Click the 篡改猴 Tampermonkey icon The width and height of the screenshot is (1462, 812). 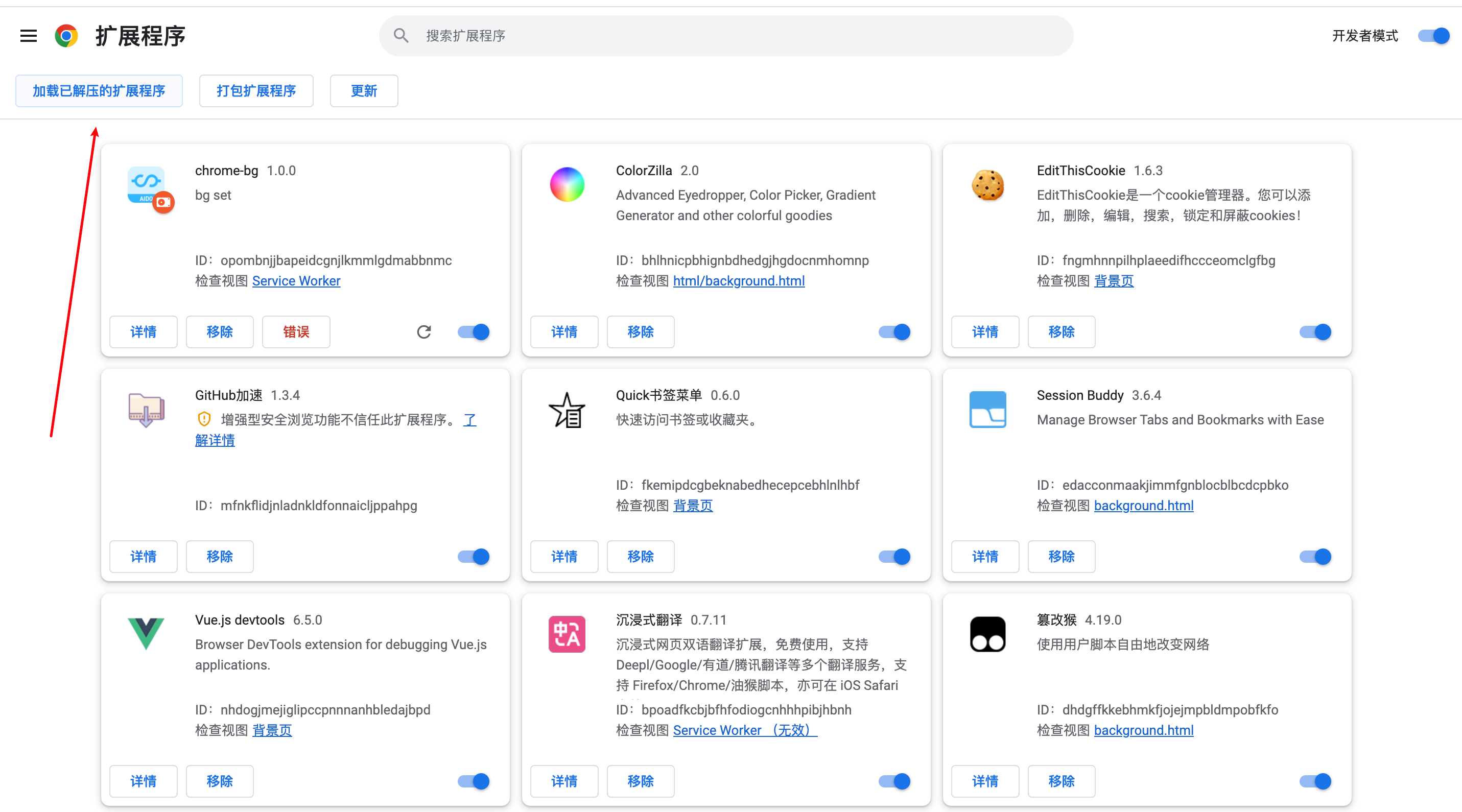point(987,634)
